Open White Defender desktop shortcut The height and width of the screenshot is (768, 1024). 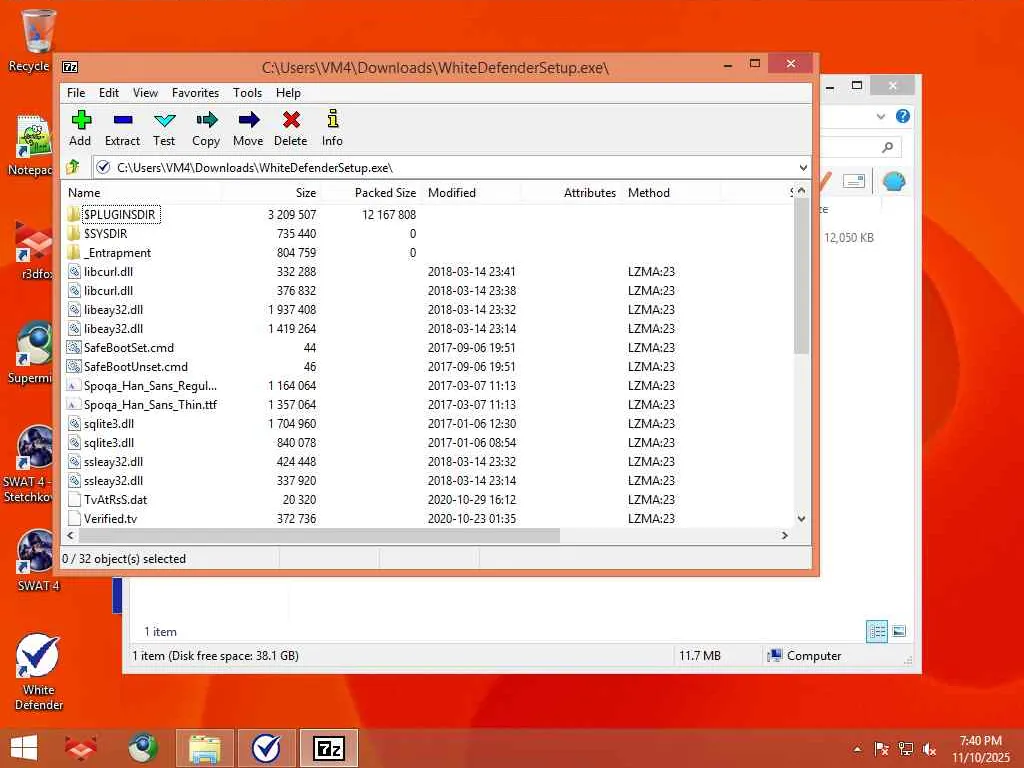[x=39, y=672]
